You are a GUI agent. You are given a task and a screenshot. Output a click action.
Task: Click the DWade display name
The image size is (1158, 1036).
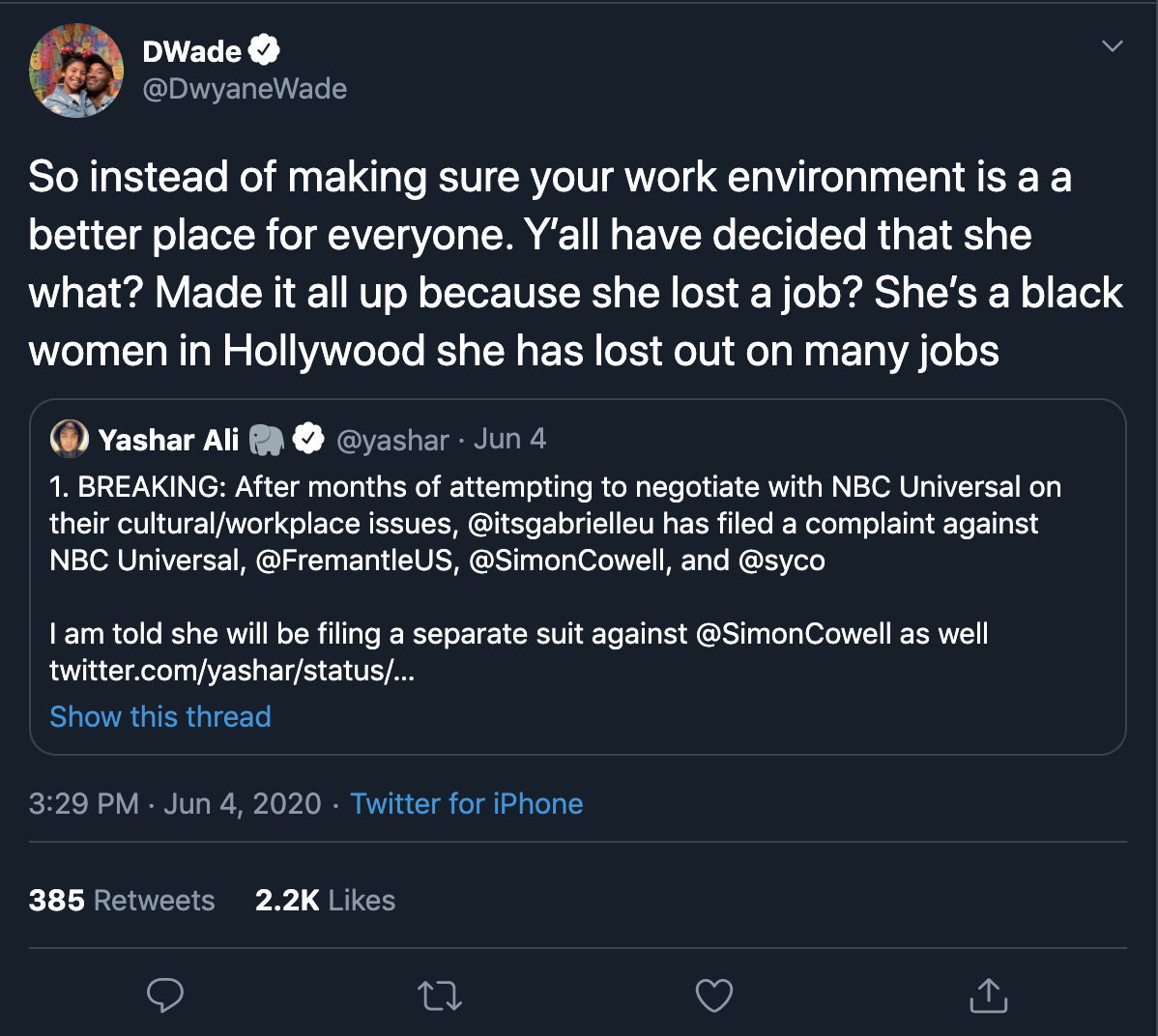pos(191,51)
